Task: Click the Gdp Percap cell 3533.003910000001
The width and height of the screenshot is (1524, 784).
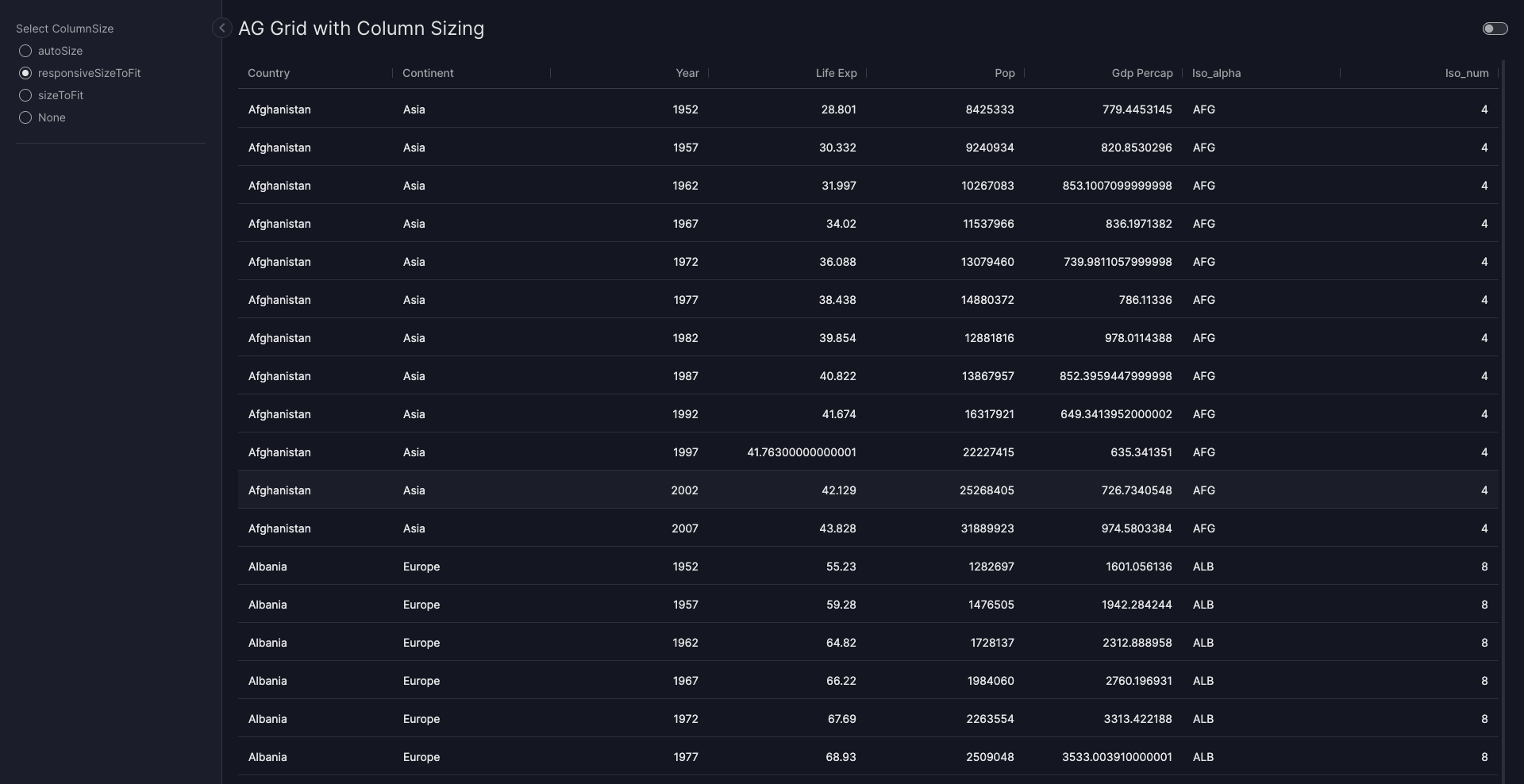Action: click(x=1116, y=757)
